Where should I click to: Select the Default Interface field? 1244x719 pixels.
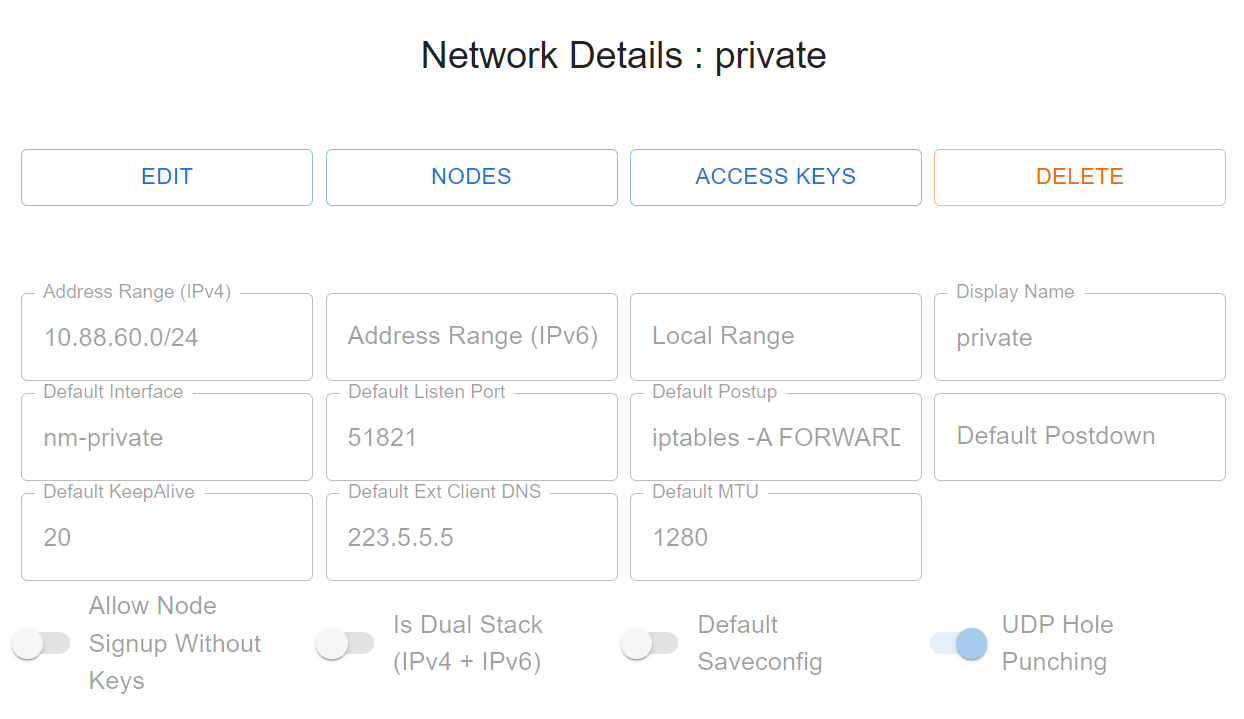(x=167, y=437)
